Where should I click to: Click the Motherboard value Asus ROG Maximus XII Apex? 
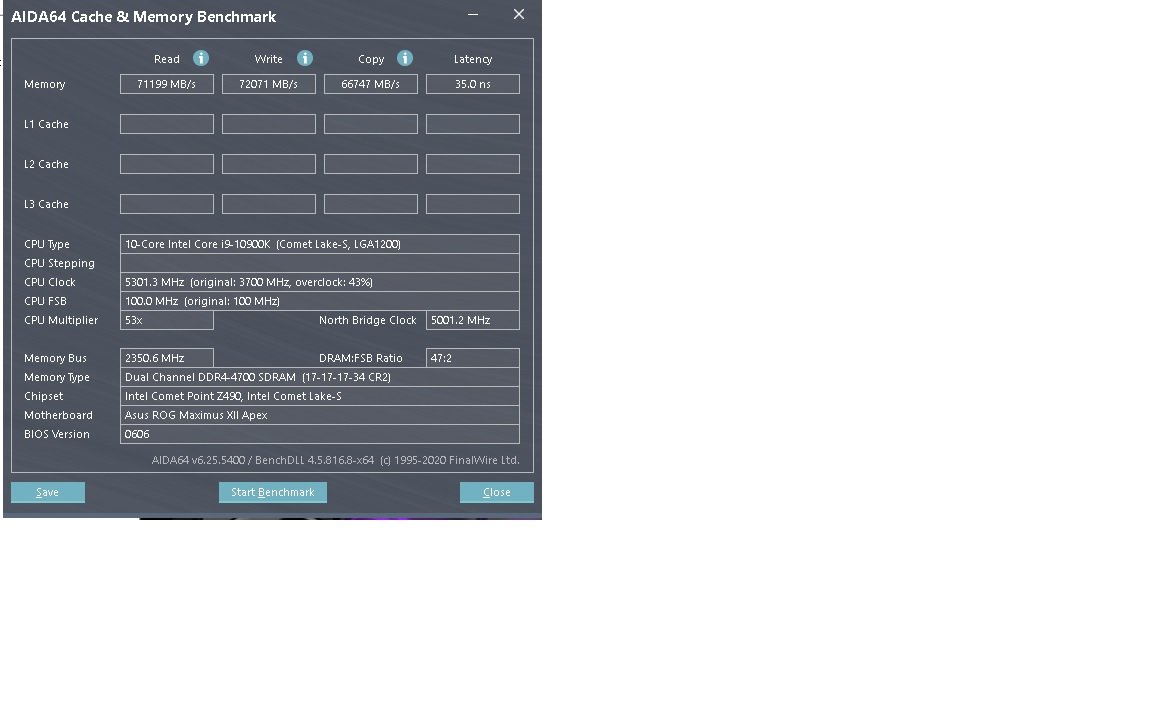point(320,415)
